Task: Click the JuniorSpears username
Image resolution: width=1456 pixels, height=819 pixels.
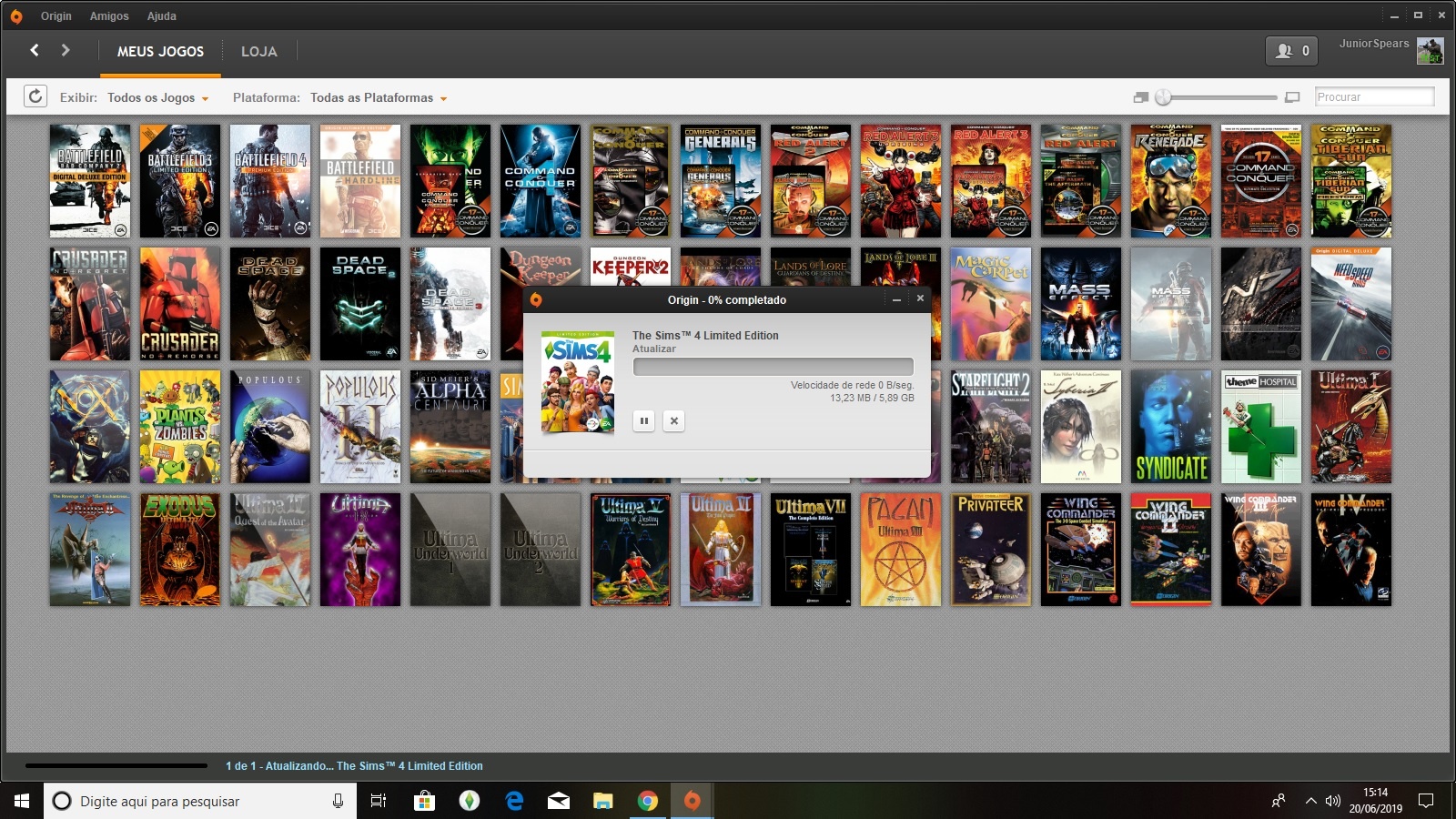Action: coord(1374,44)
